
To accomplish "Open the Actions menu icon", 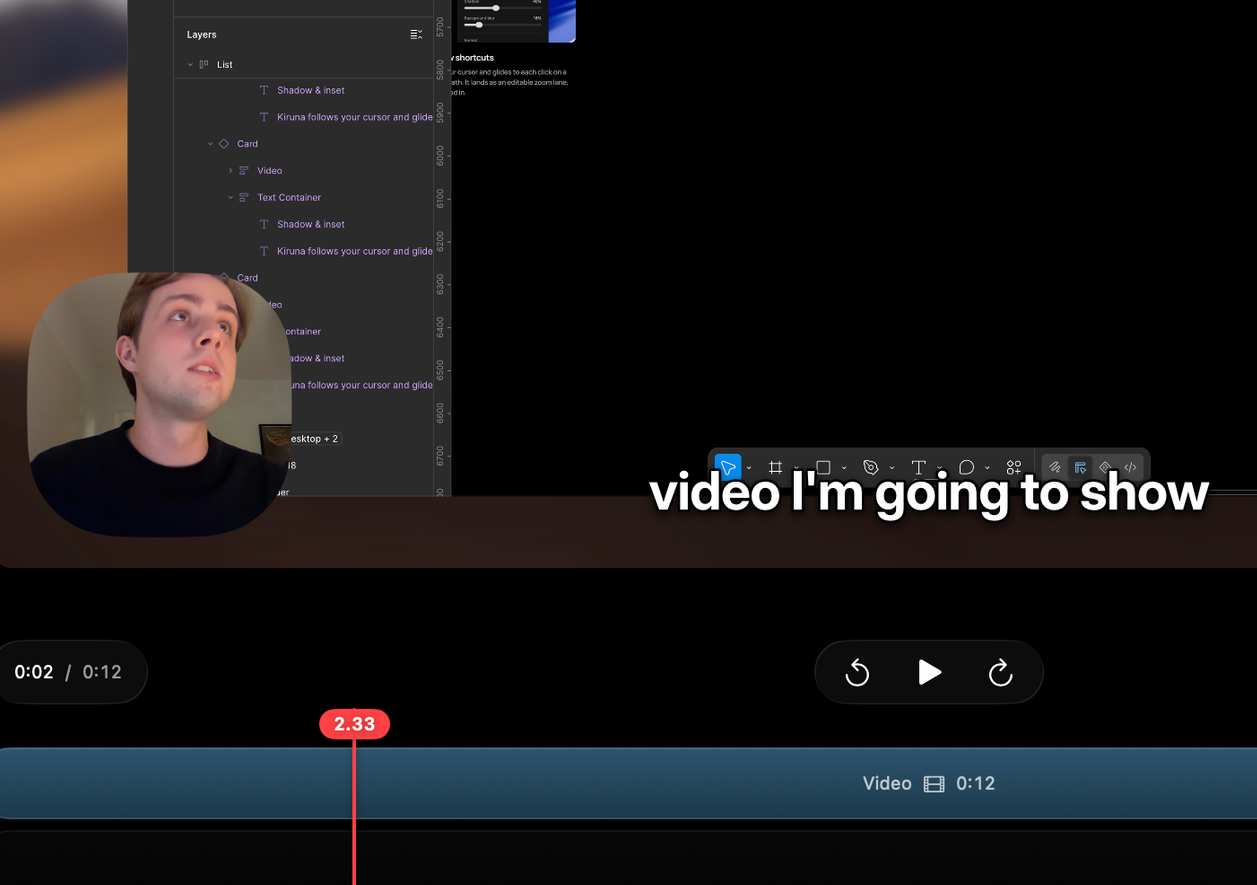I will pos(1014,467).
